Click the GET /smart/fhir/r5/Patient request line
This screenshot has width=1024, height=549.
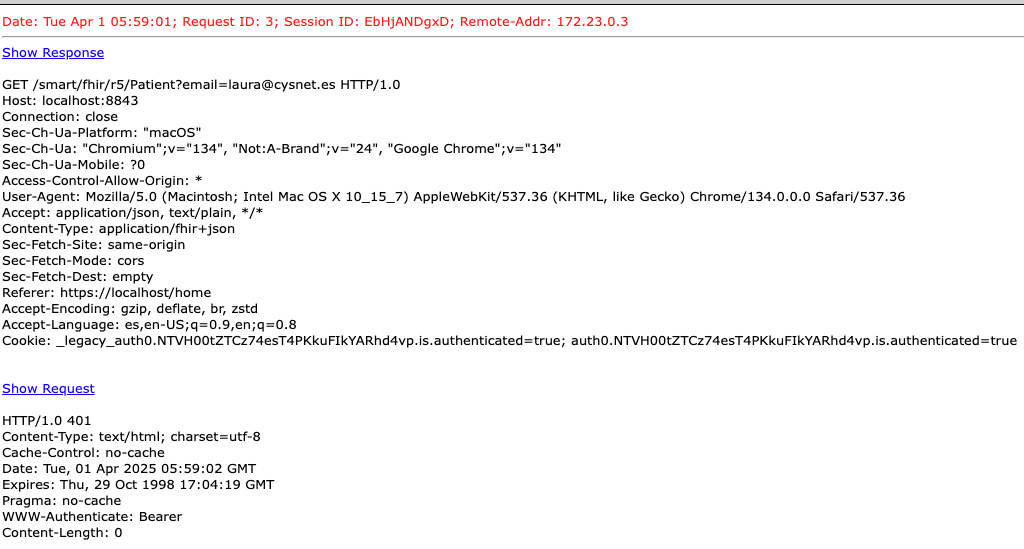point(201,84)
